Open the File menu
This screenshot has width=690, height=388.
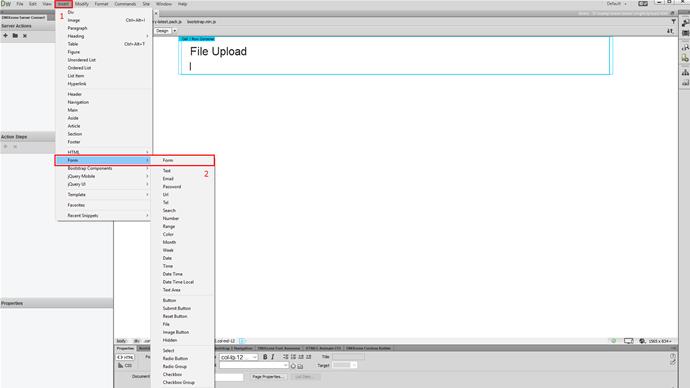point(20,4)
